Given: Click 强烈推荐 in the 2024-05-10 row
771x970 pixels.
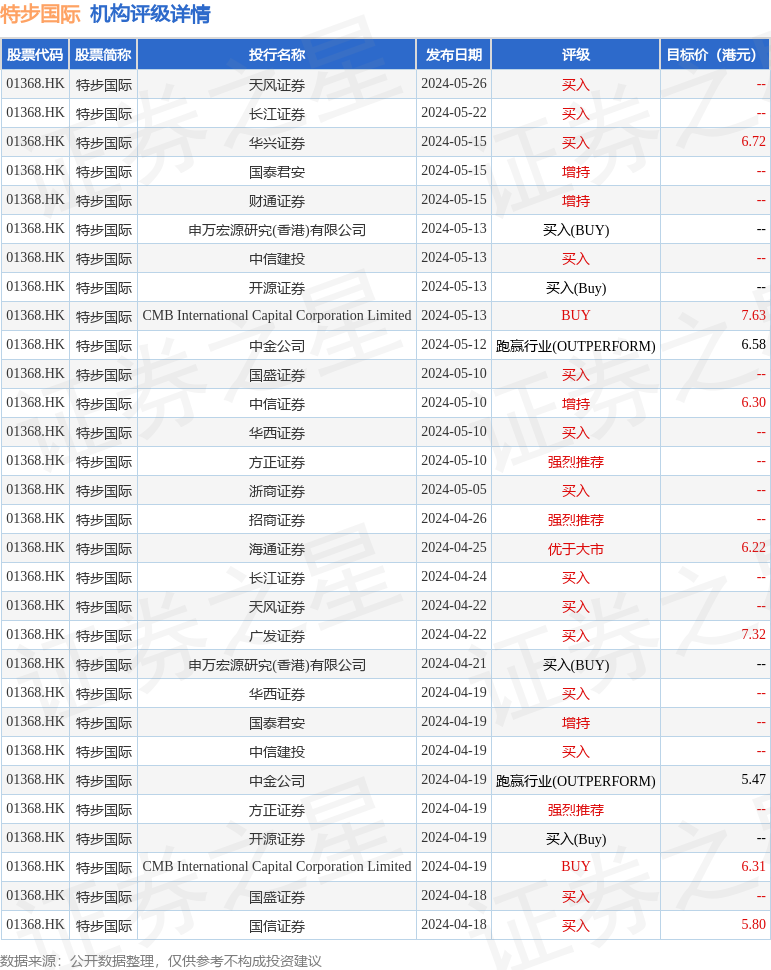Looking at the screenshot, I should (575, 462).
